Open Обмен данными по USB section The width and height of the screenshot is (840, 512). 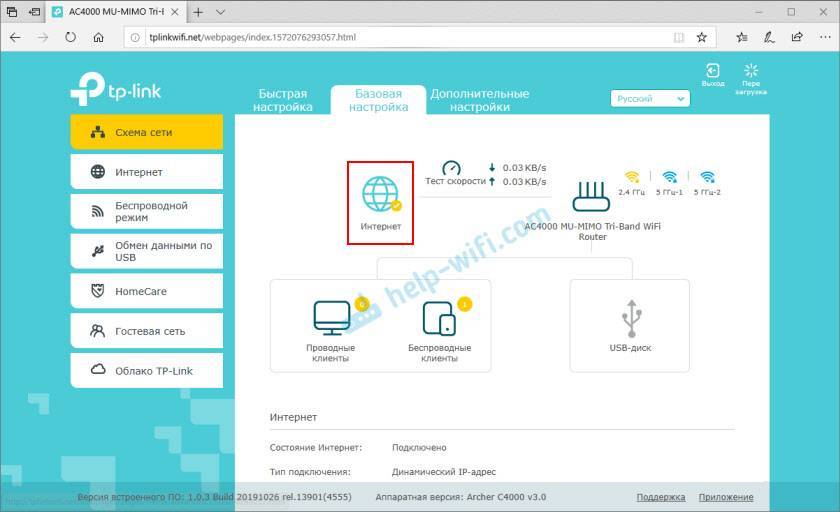pos(146,251)
